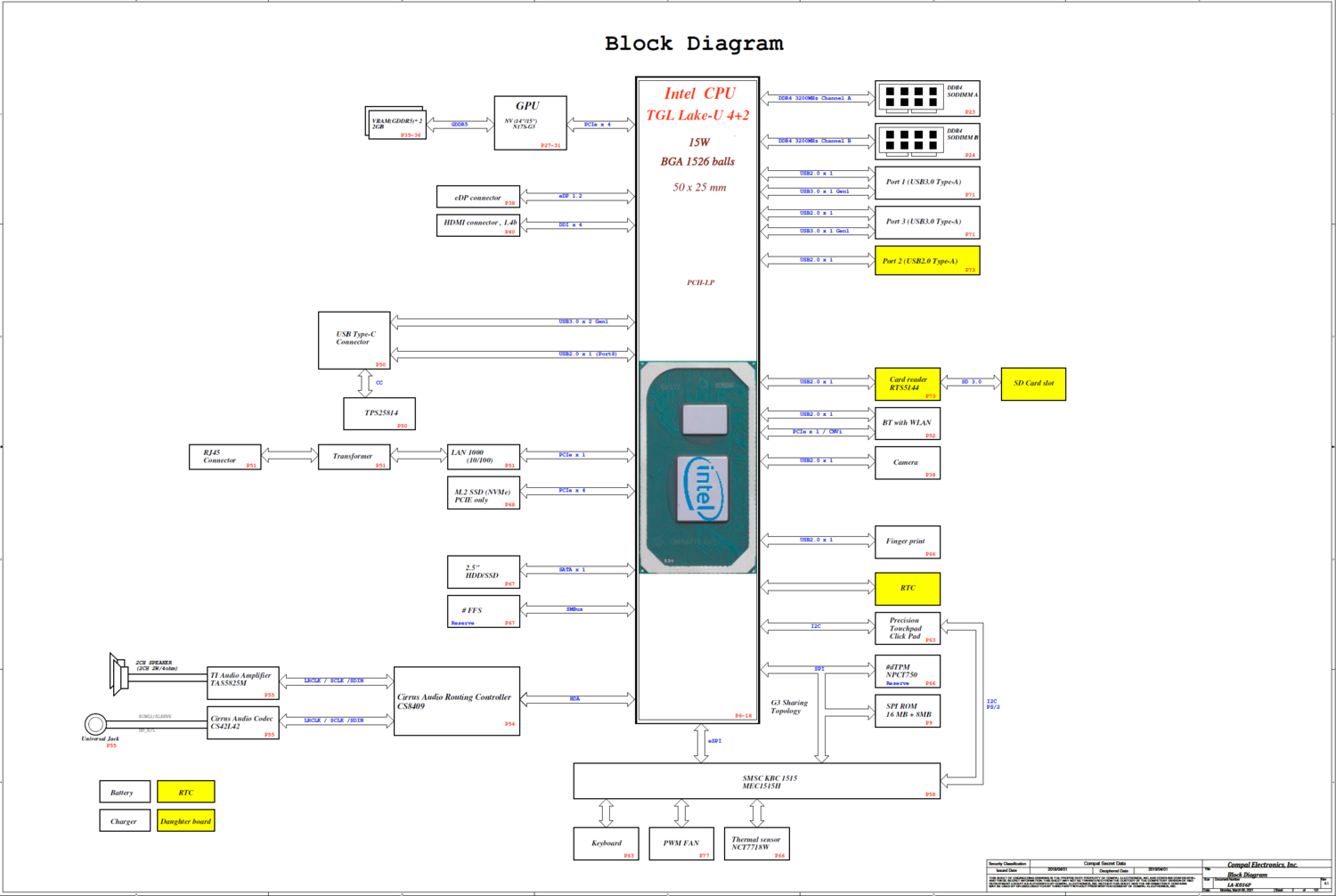1336x896 pixels.
Task: Select the Cirrus Audio Routing Controller block
Action: click(457, 701)
